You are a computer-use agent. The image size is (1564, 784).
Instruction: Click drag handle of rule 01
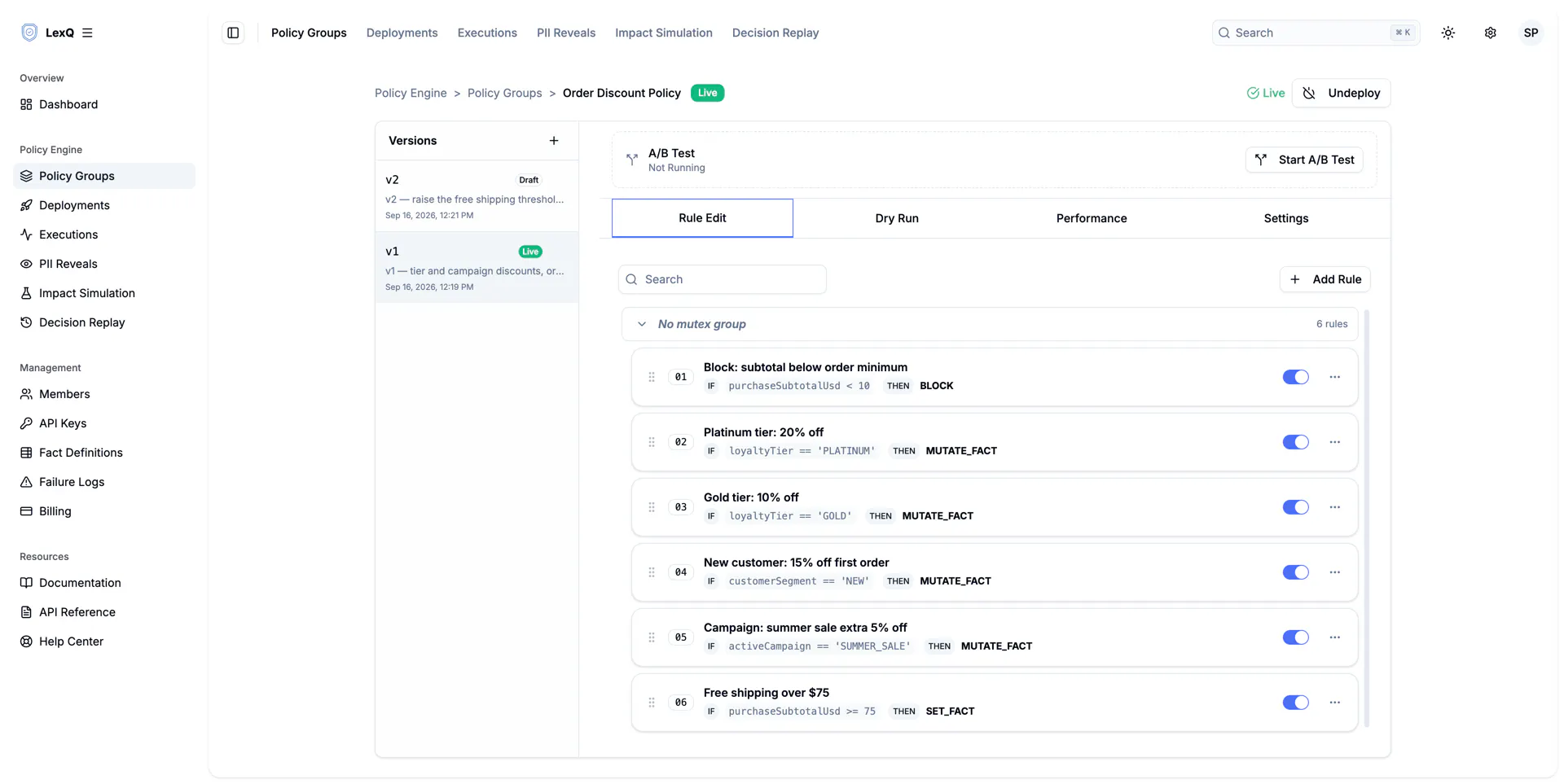[x=652, y=377]
